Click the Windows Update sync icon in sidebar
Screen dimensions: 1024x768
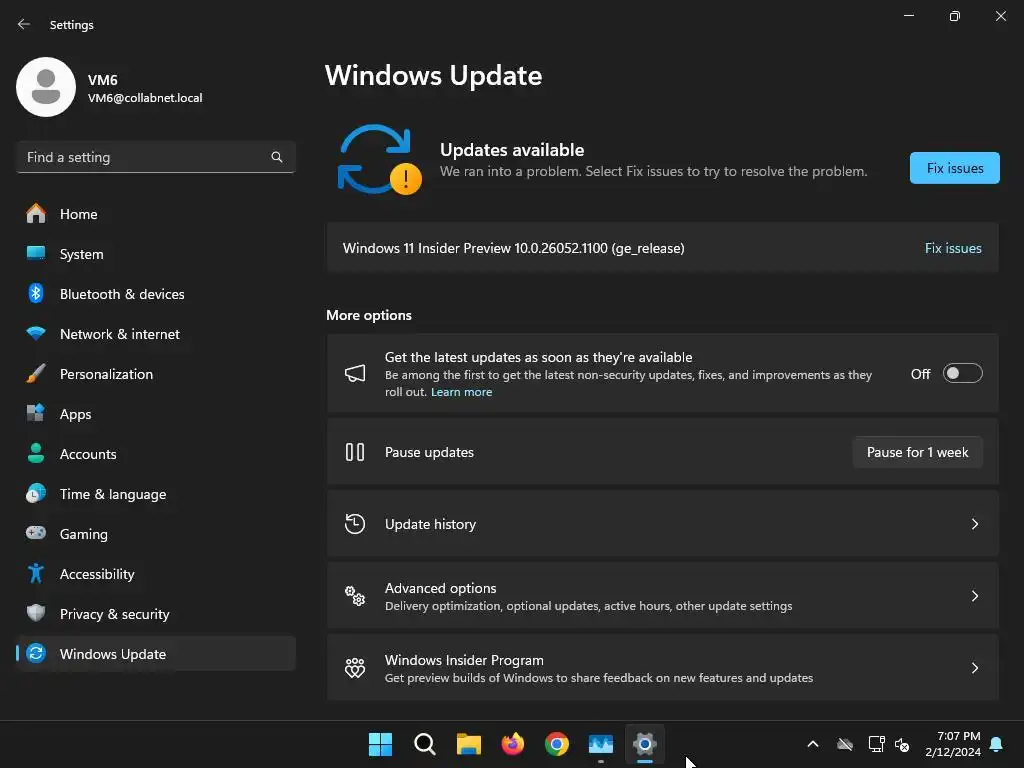click(x=36, y=653)
